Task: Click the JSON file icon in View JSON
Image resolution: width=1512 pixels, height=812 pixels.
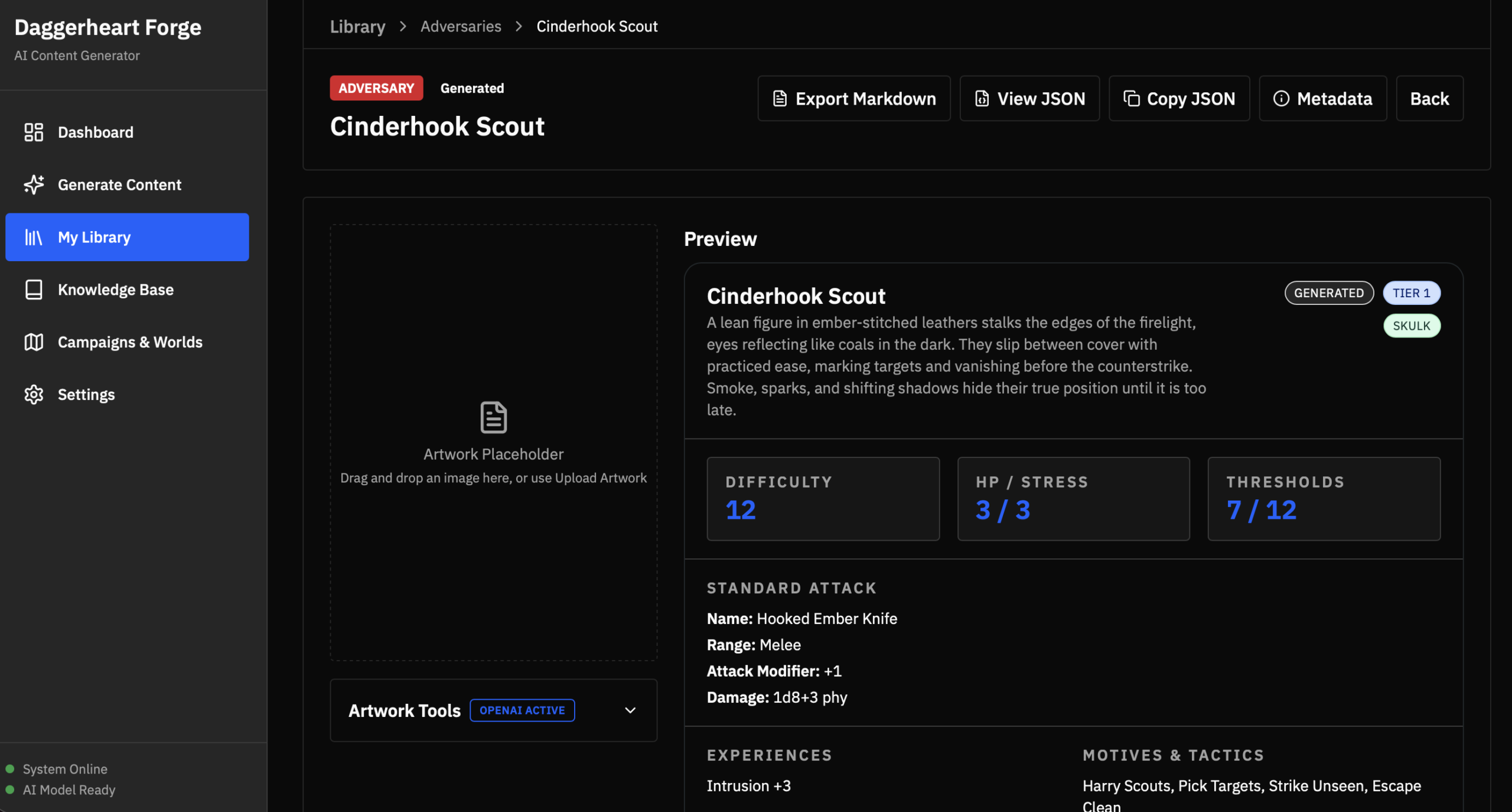Action: [982, 99]
